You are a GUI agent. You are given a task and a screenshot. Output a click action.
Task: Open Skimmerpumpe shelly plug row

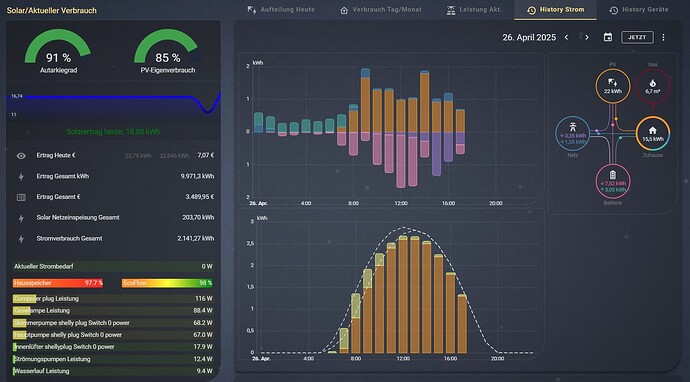coord(113,323)
